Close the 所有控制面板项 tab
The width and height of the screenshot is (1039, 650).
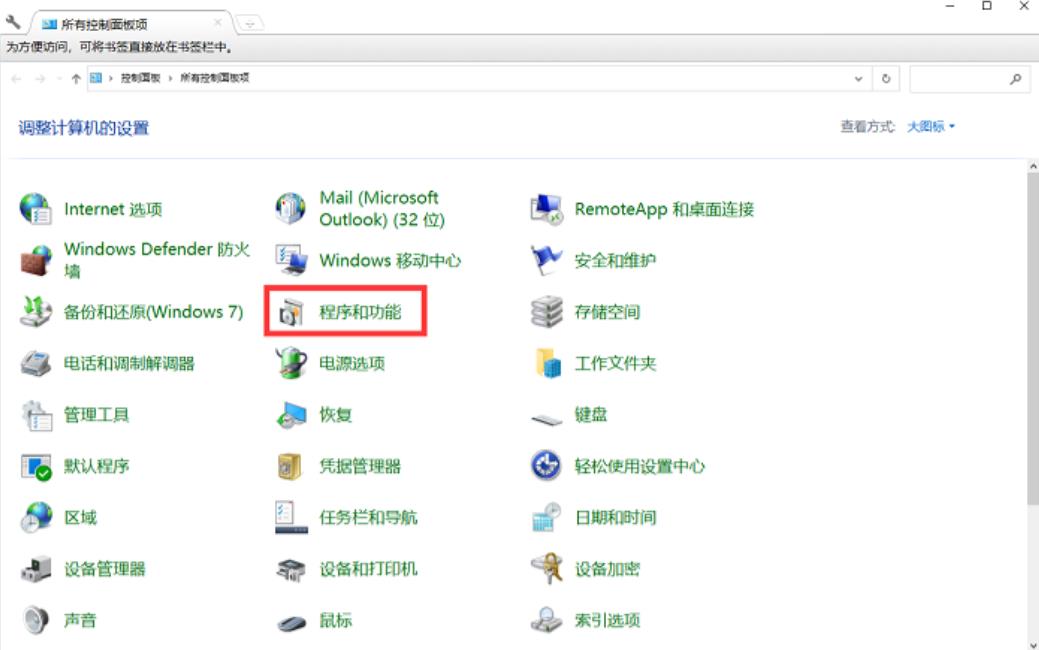(217, 23)
